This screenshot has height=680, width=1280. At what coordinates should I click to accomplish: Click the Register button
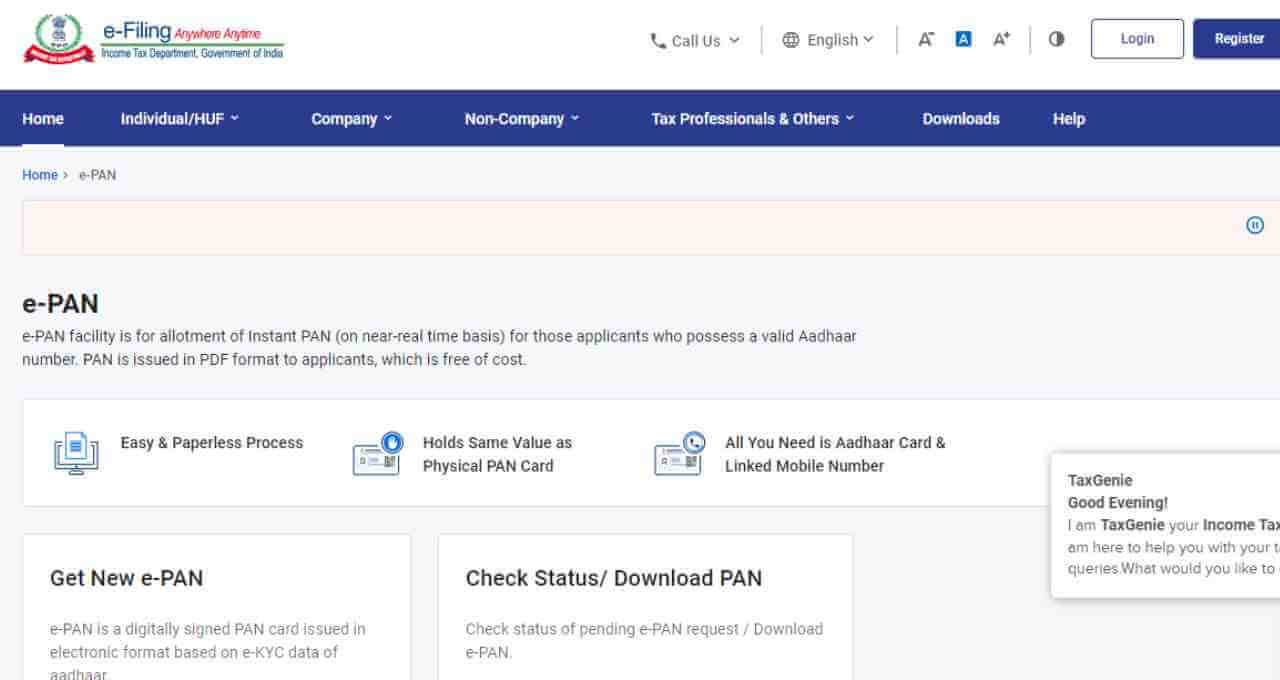tap(1237, 39)
